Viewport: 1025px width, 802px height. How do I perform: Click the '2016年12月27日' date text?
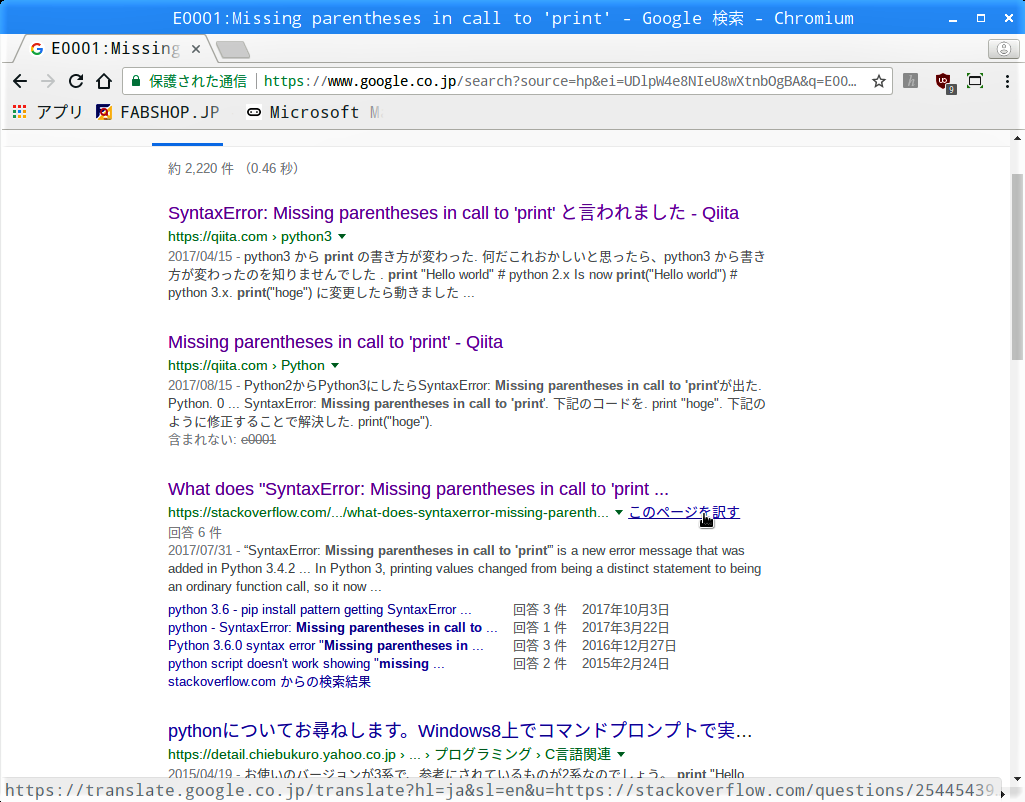coord(629,646)
